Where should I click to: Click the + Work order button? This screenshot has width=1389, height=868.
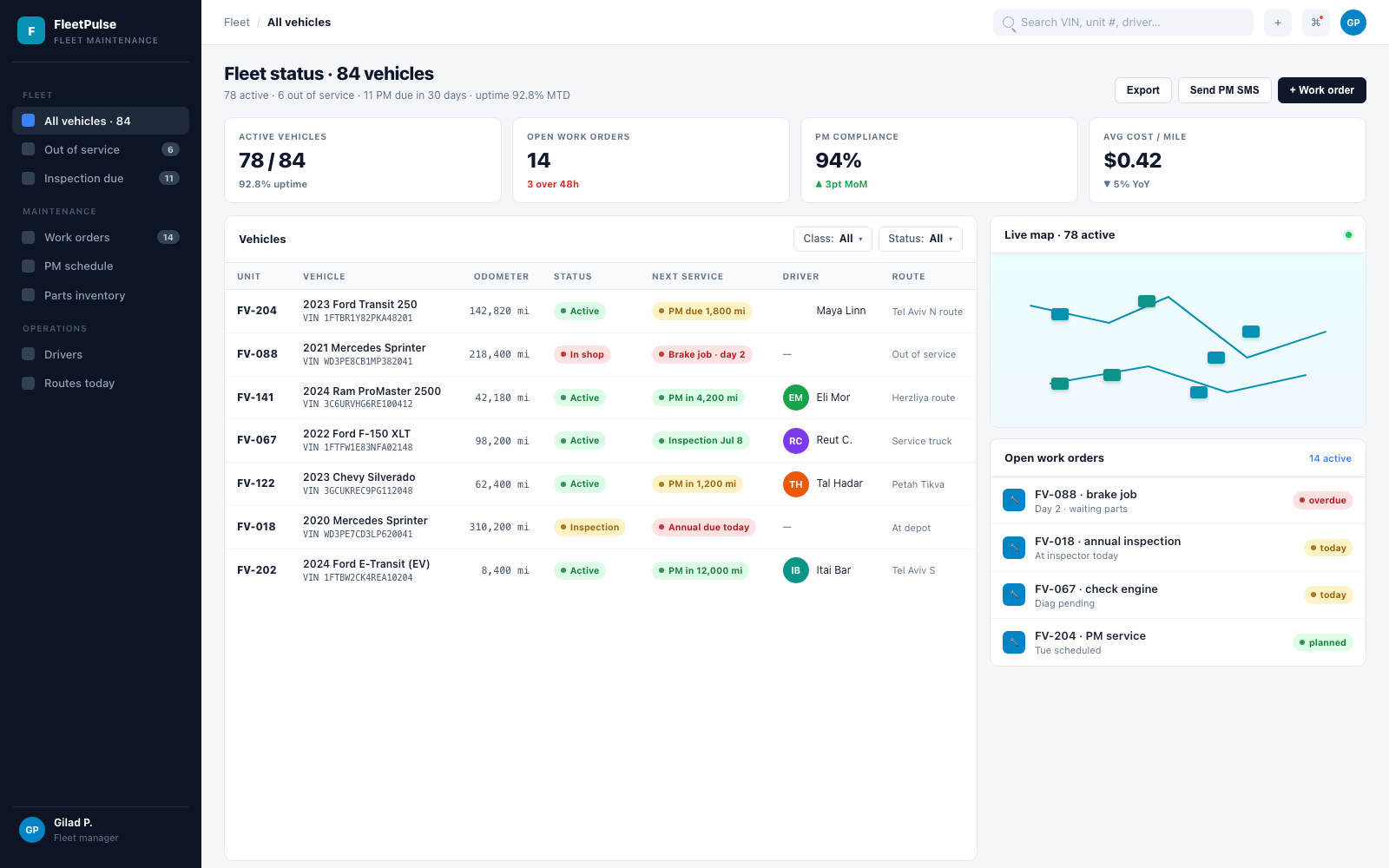1321,90
